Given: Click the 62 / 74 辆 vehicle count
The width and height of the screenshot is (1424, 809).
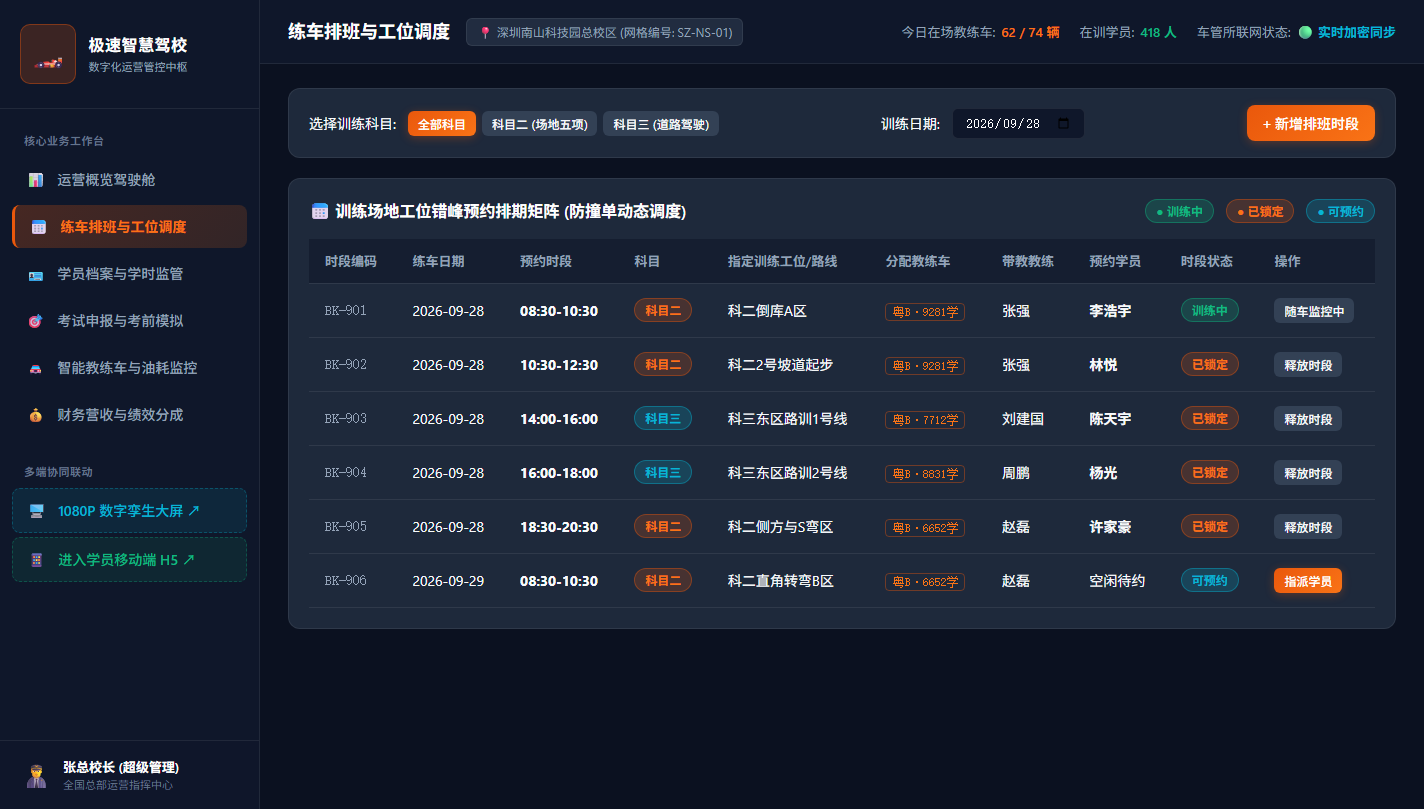Looking at the screenshot, I should [x=1030, y=32].
